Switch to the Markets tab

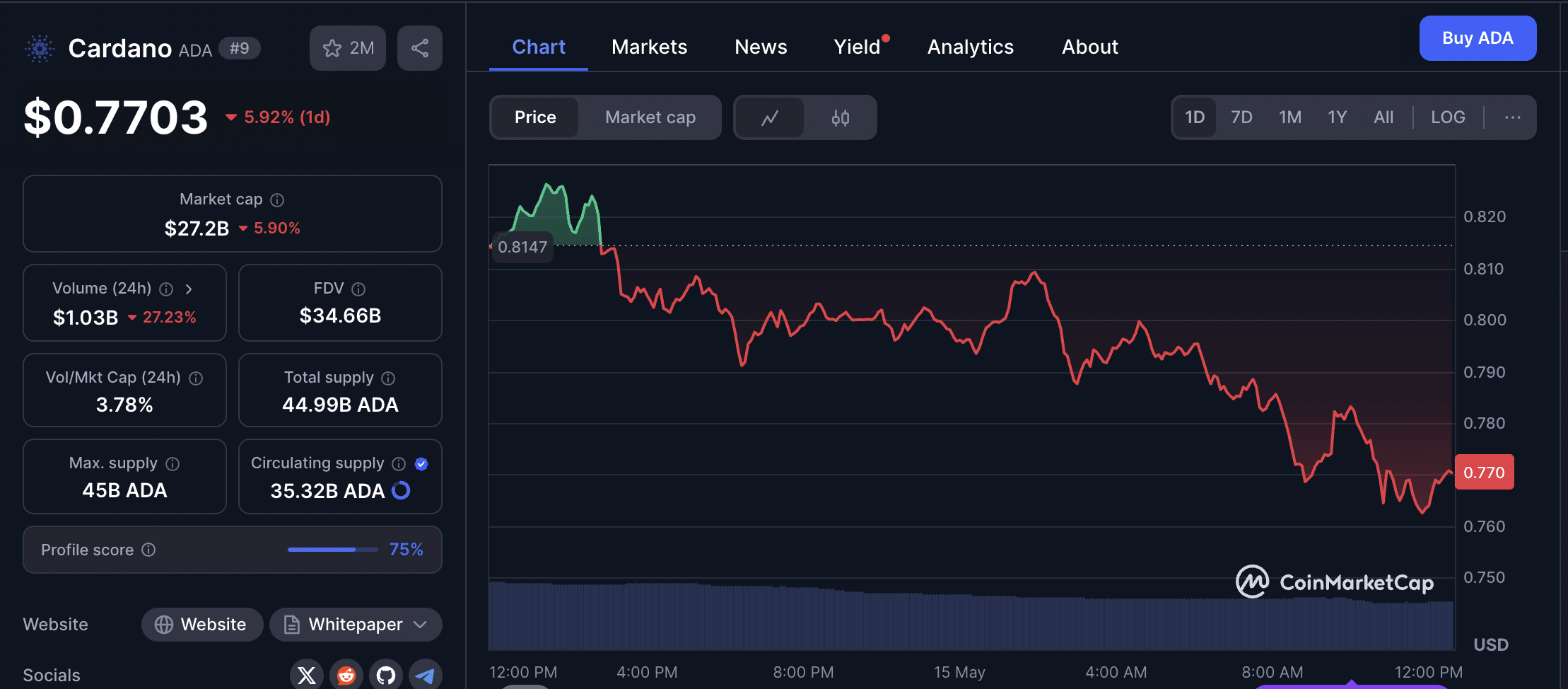point(649,47)
